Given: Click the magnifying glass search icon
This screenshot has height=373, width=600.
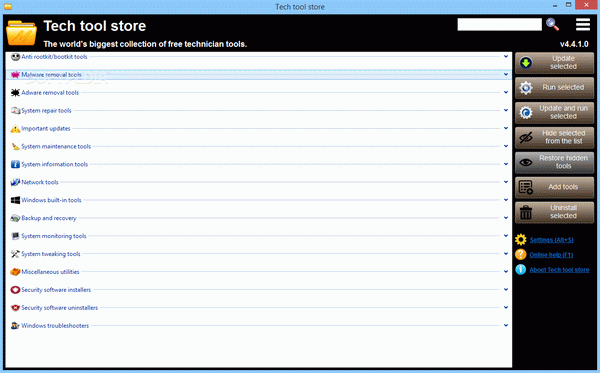Looking at the screenshot, I should point(552,24).
